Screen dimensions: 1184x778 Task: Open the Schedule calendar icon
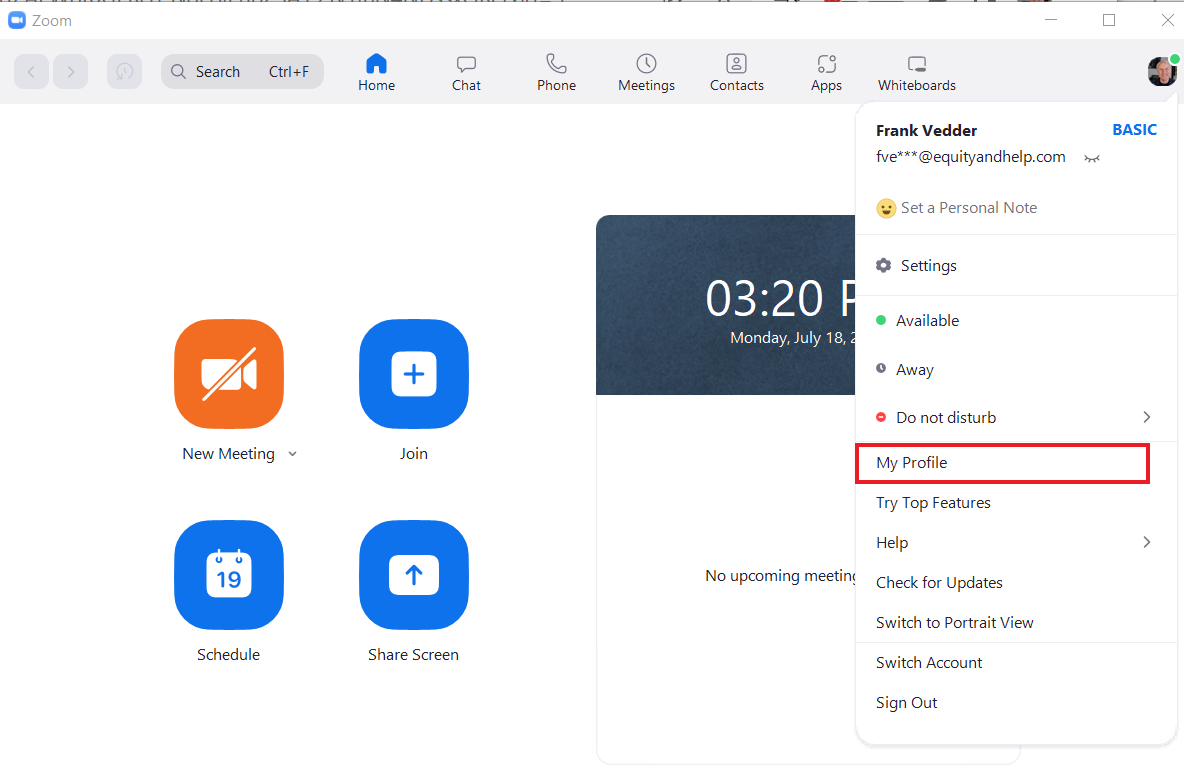229,575
